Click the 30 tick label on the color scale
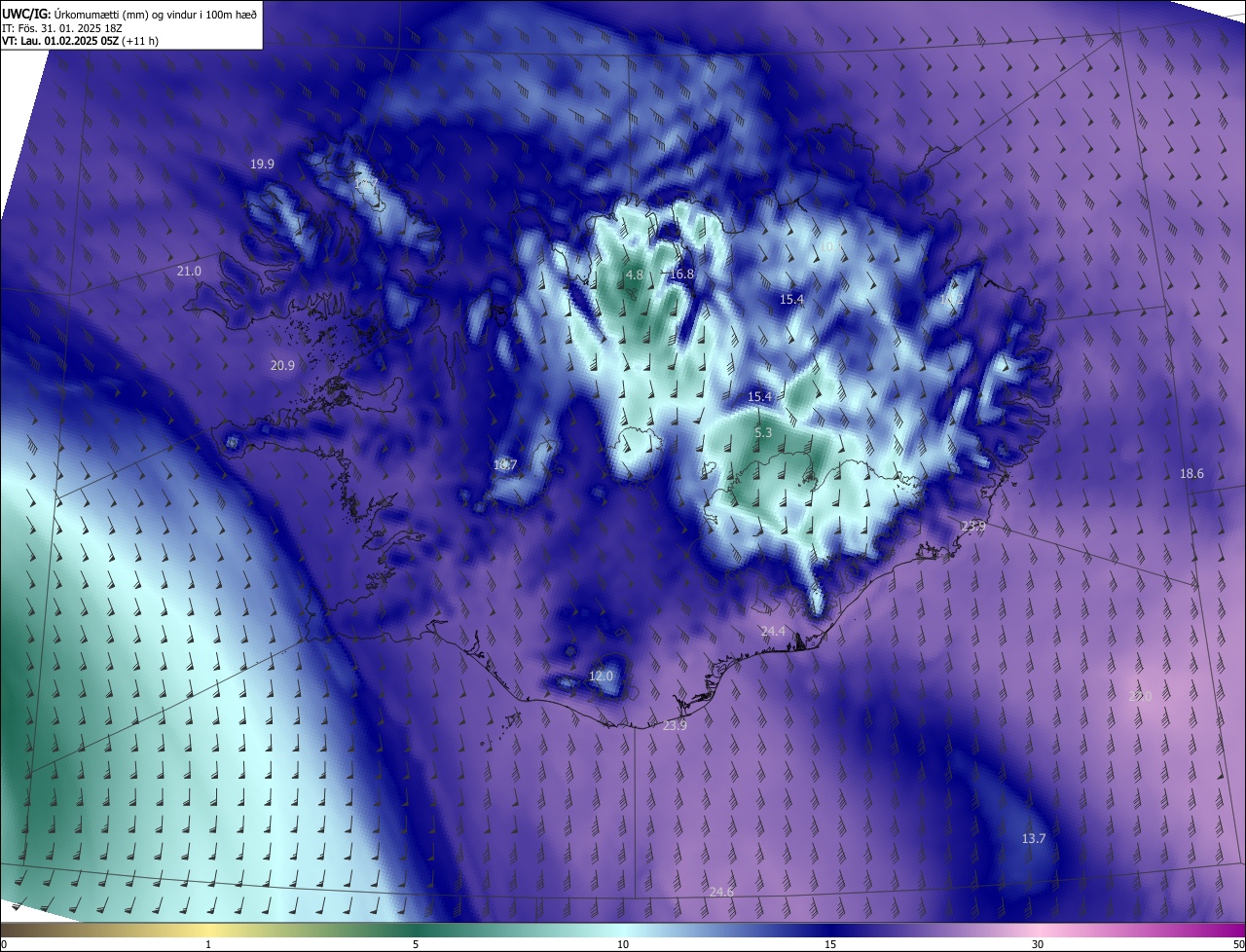The image size is (1246, 952). (x=1038, y=945)
